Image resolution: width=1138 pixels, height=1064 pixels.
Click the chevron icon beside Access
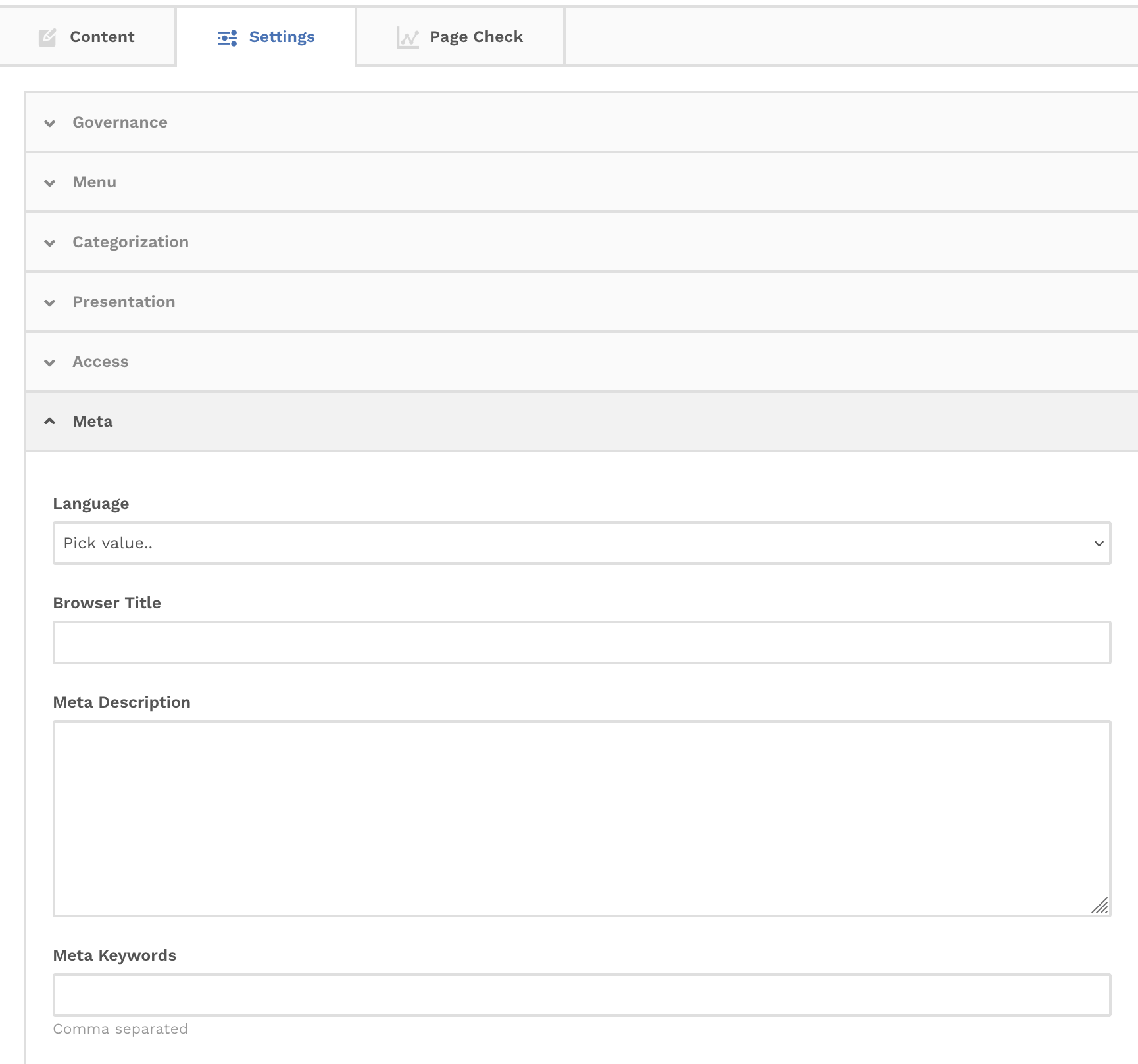pos(50,363)
